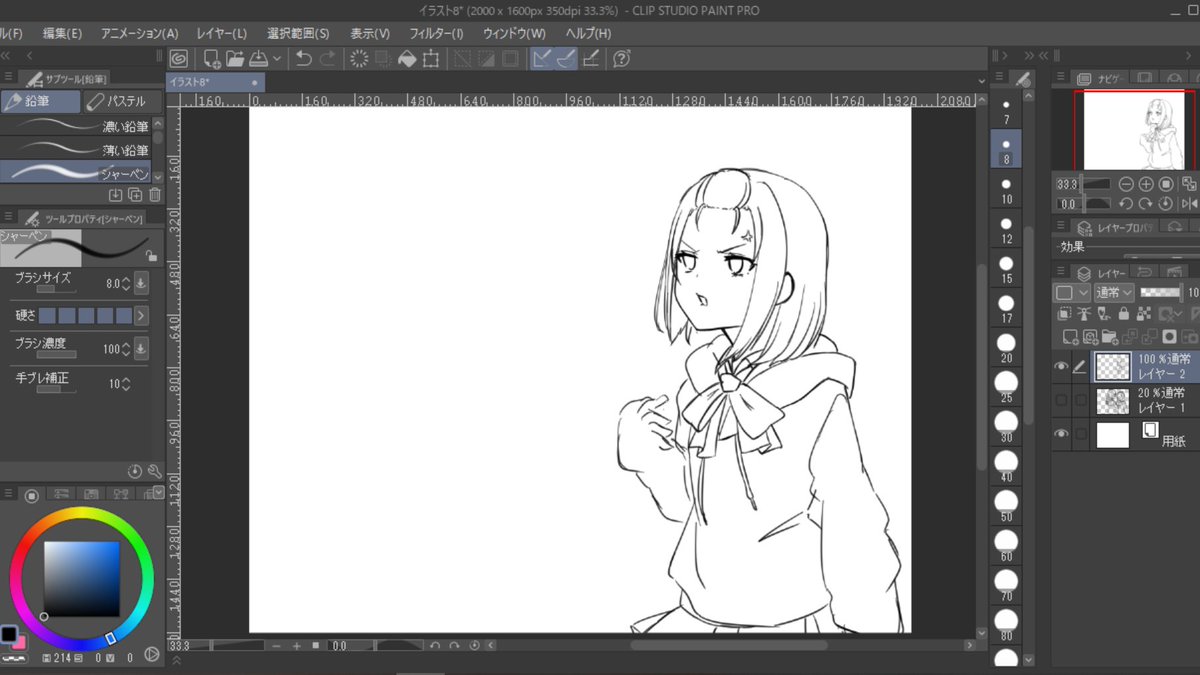Screen dimensions: 1200x675
Task: Open CLIP STUDIO support help icon
Action: (x=621, y=59)
